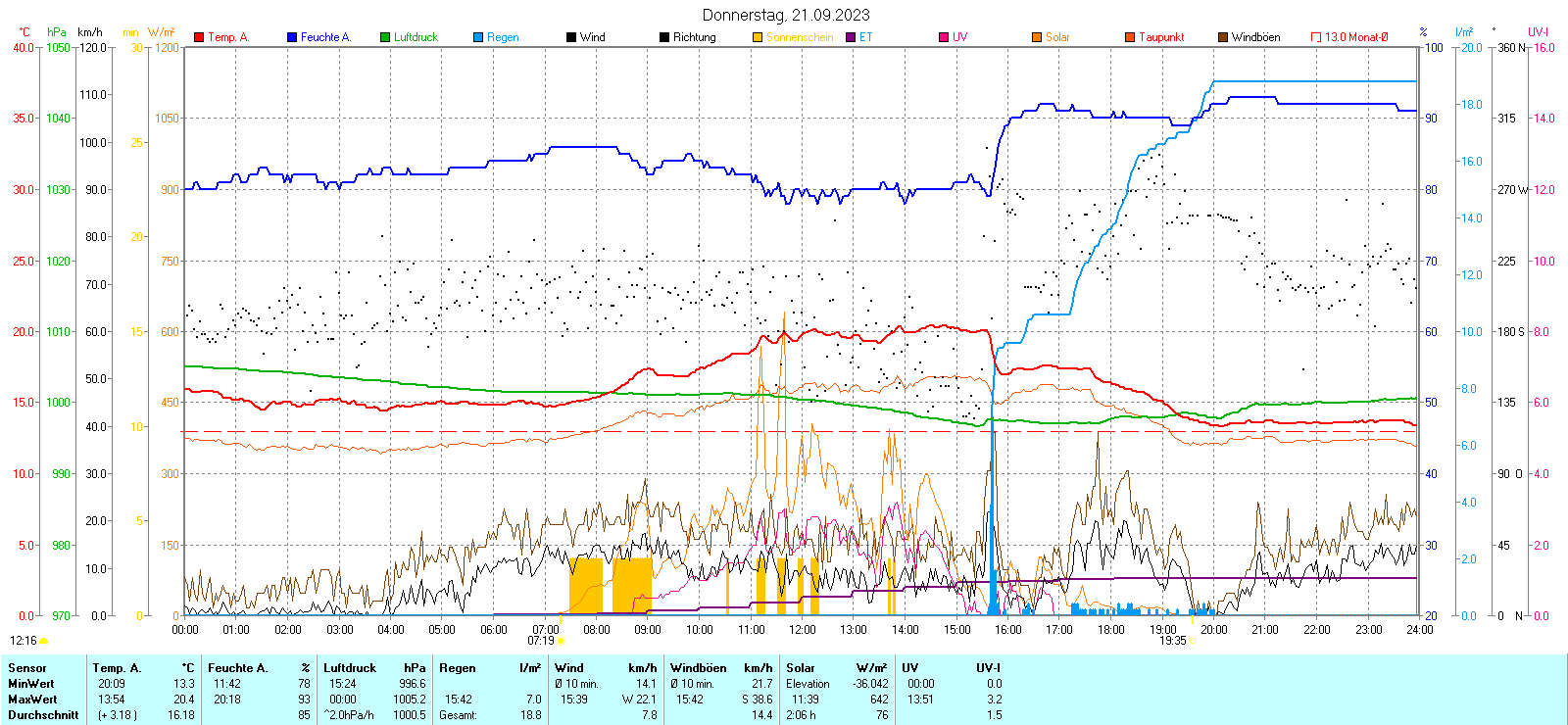This screenshot has height=725, width=1568.
Task: Click the yellow Sonnenschein legend square
Action: click(x=758, y=37)
